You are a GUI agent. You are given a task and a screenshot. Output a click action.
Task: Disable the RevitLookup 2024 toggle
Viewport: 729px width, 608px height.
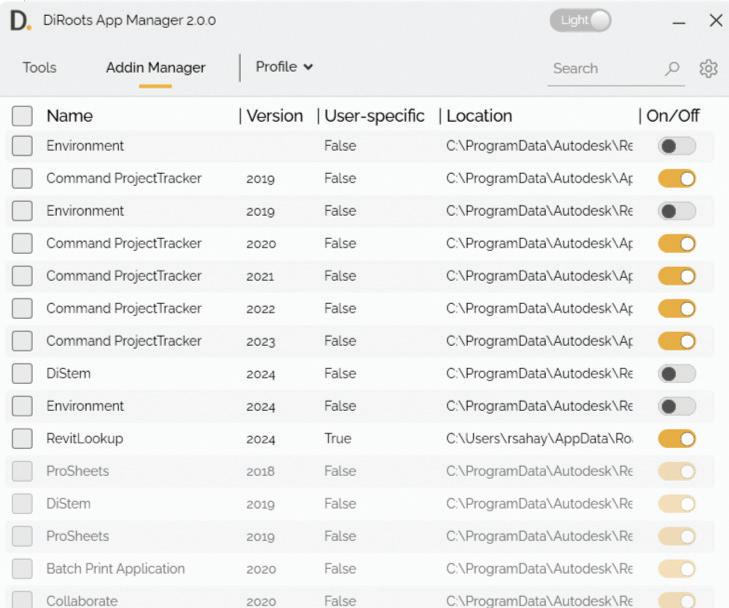click(x=677, y=439)
